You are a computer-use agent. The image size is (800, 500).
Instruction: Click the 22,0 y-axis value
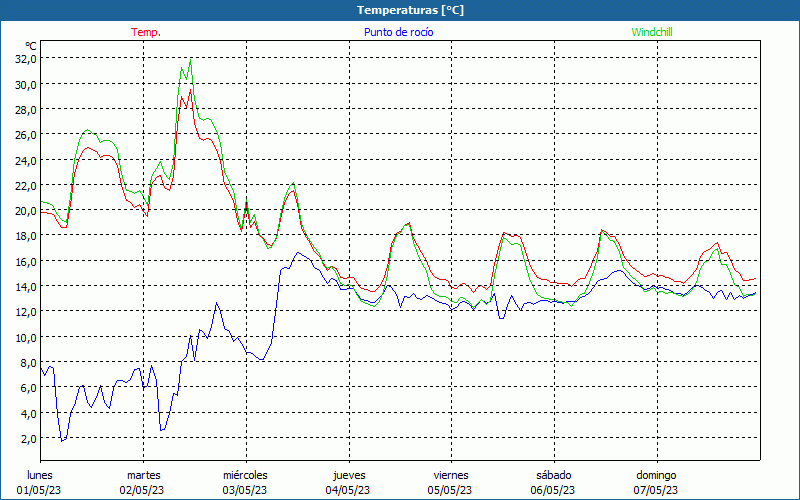click(x=26, y=185)
